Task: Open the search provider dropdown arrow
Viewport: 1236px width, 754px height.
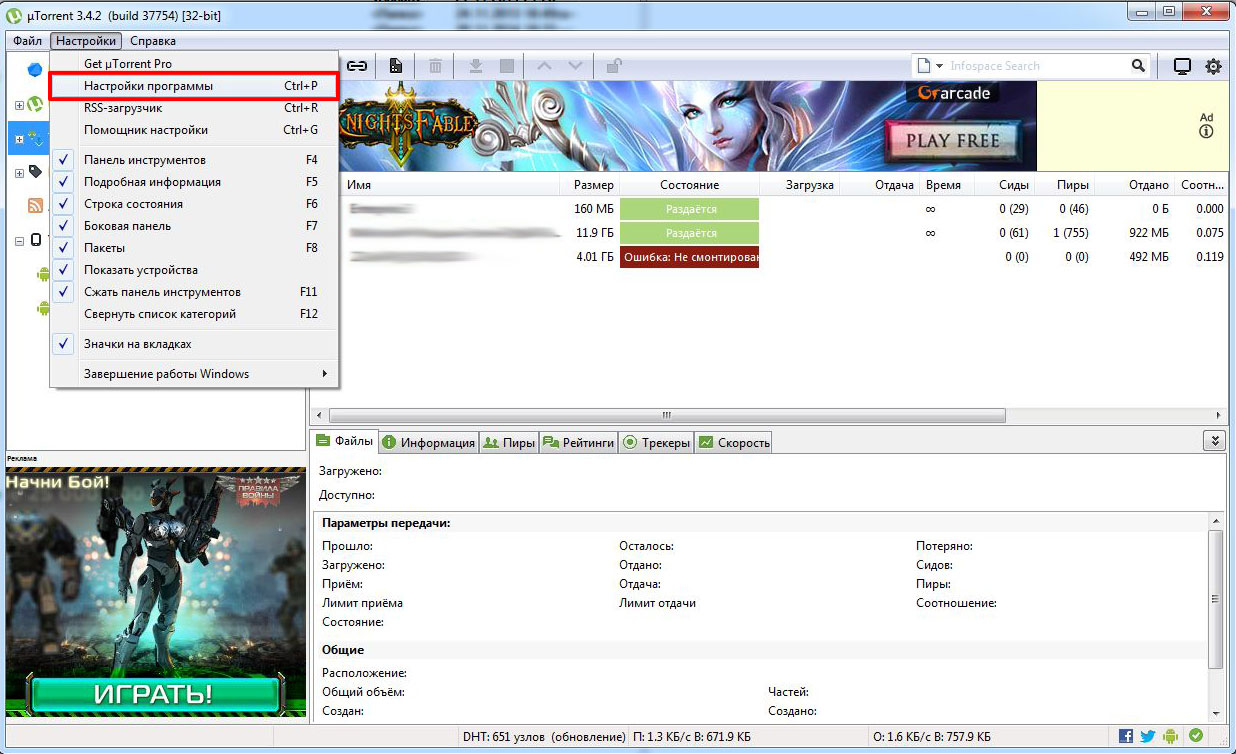Action: pyautogui.click(x=939, y=66)
